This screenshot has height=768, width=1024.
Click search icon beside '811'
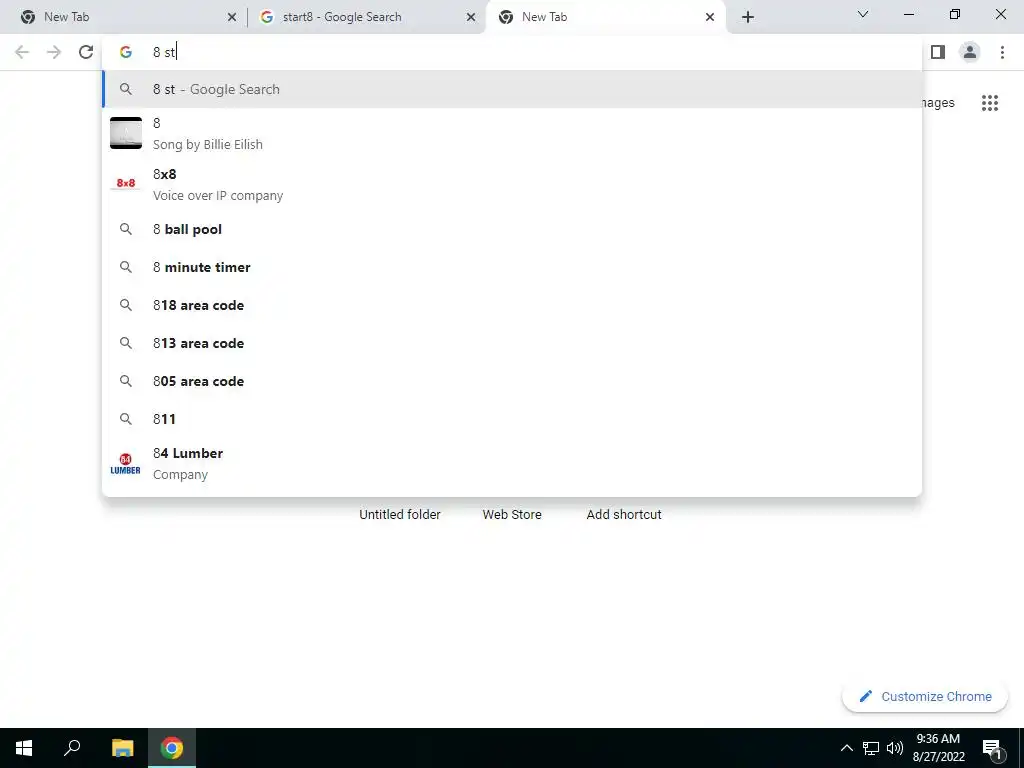pyautogui.click(x=125, y=419)
